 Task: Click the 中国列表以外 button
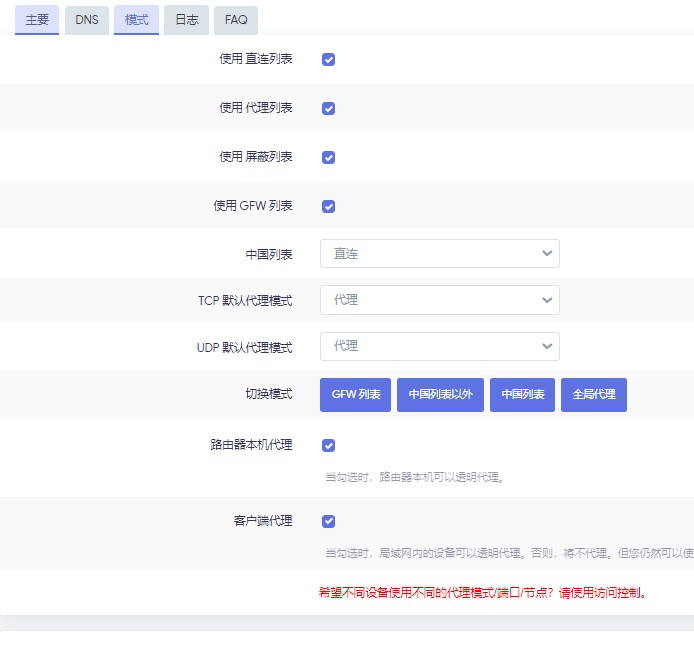click(x=440, y=395)
